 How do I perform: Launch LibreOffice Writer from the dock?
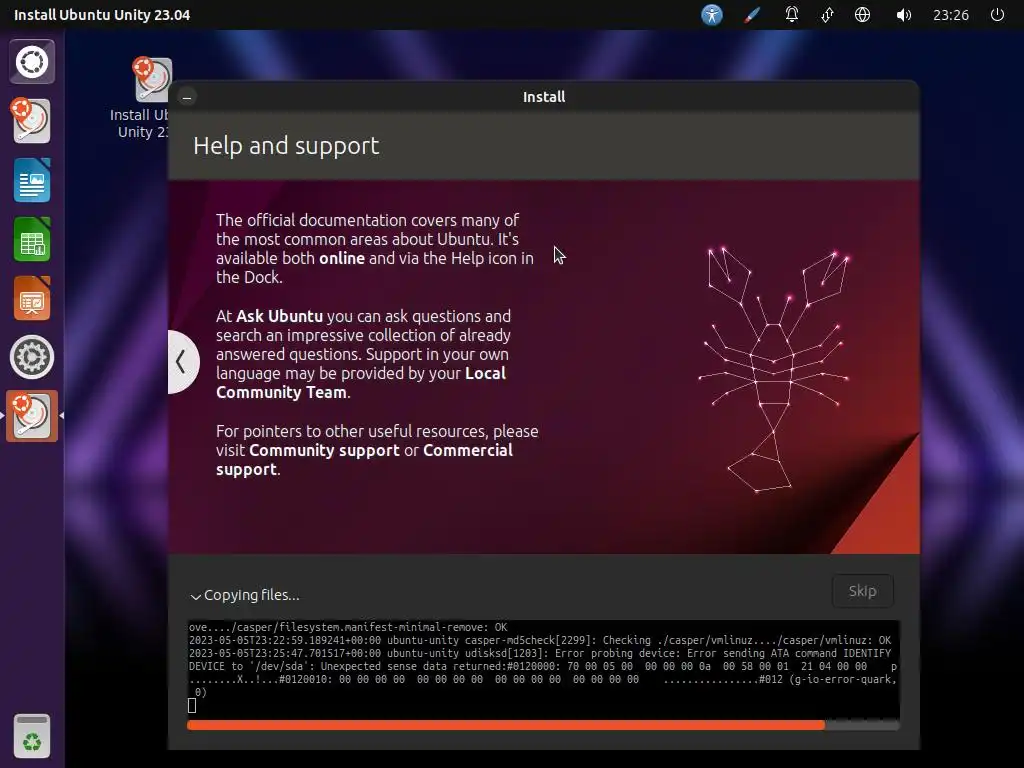(32, 180)
